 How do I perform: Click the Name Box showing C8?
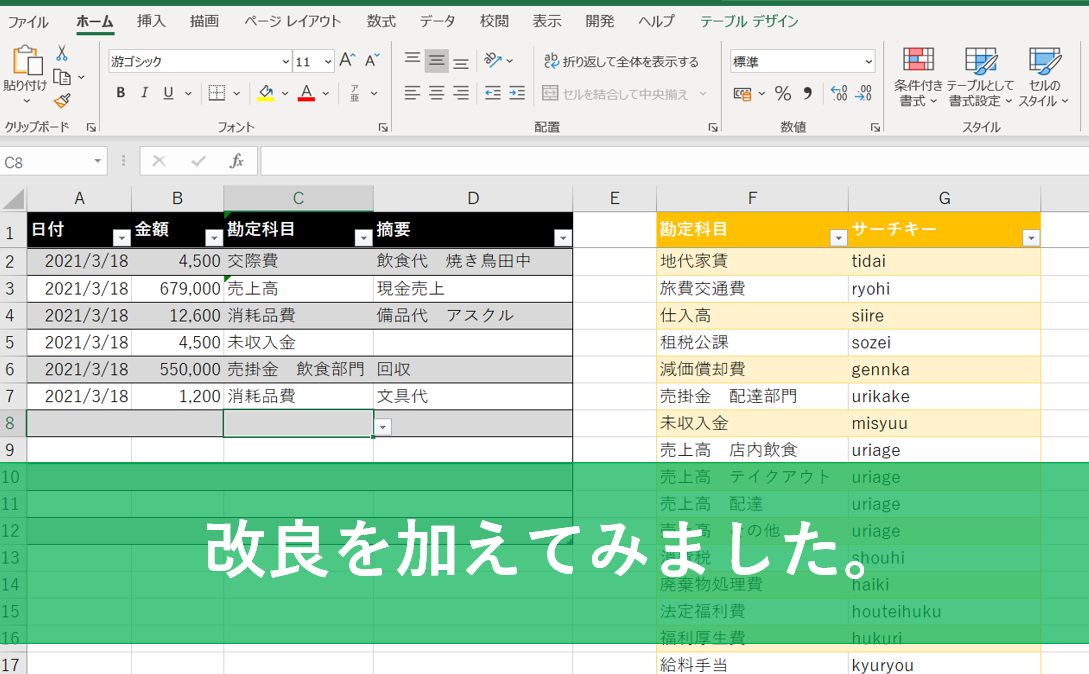[48, 161]
